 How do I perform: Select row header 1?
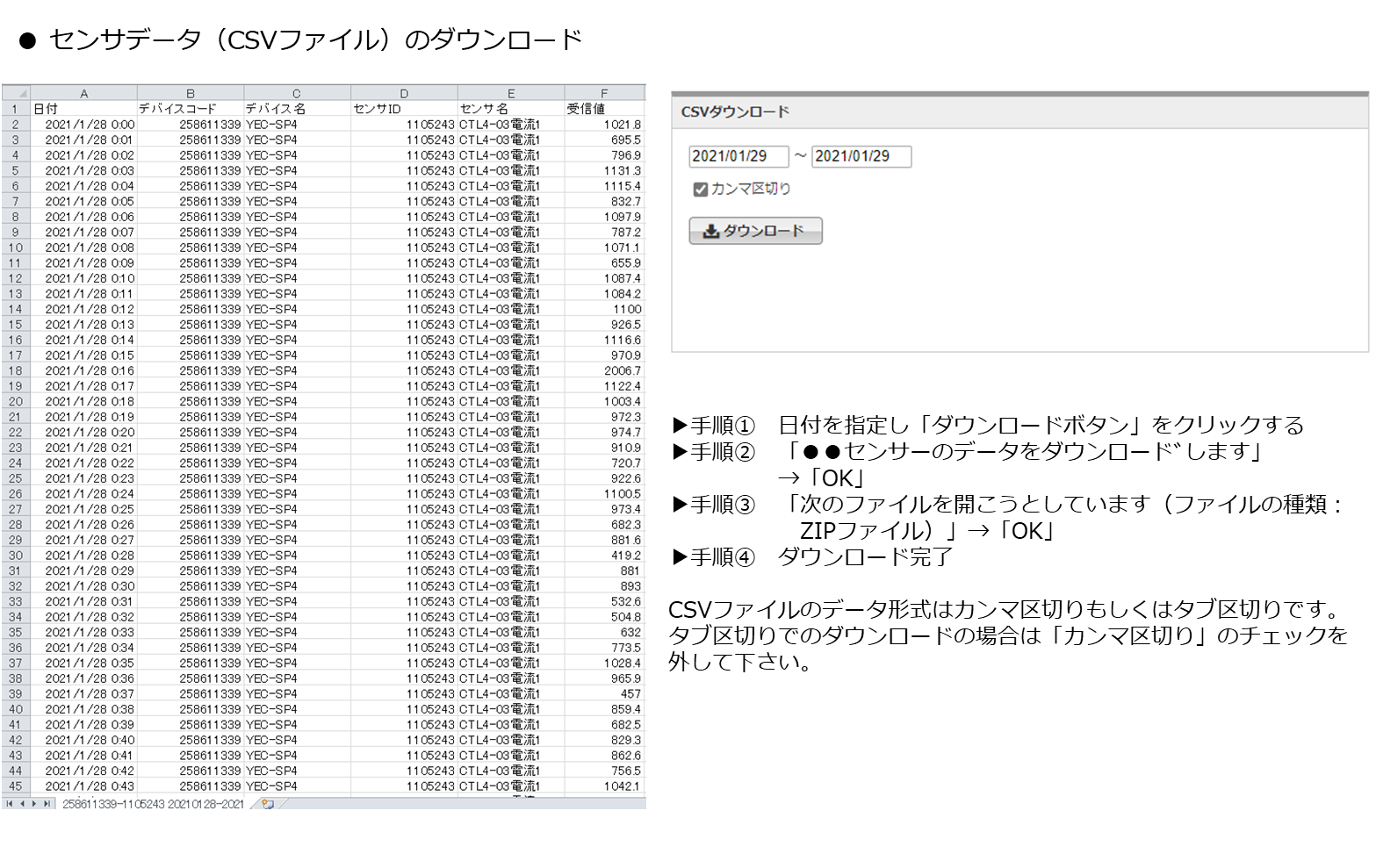(16, 109)
